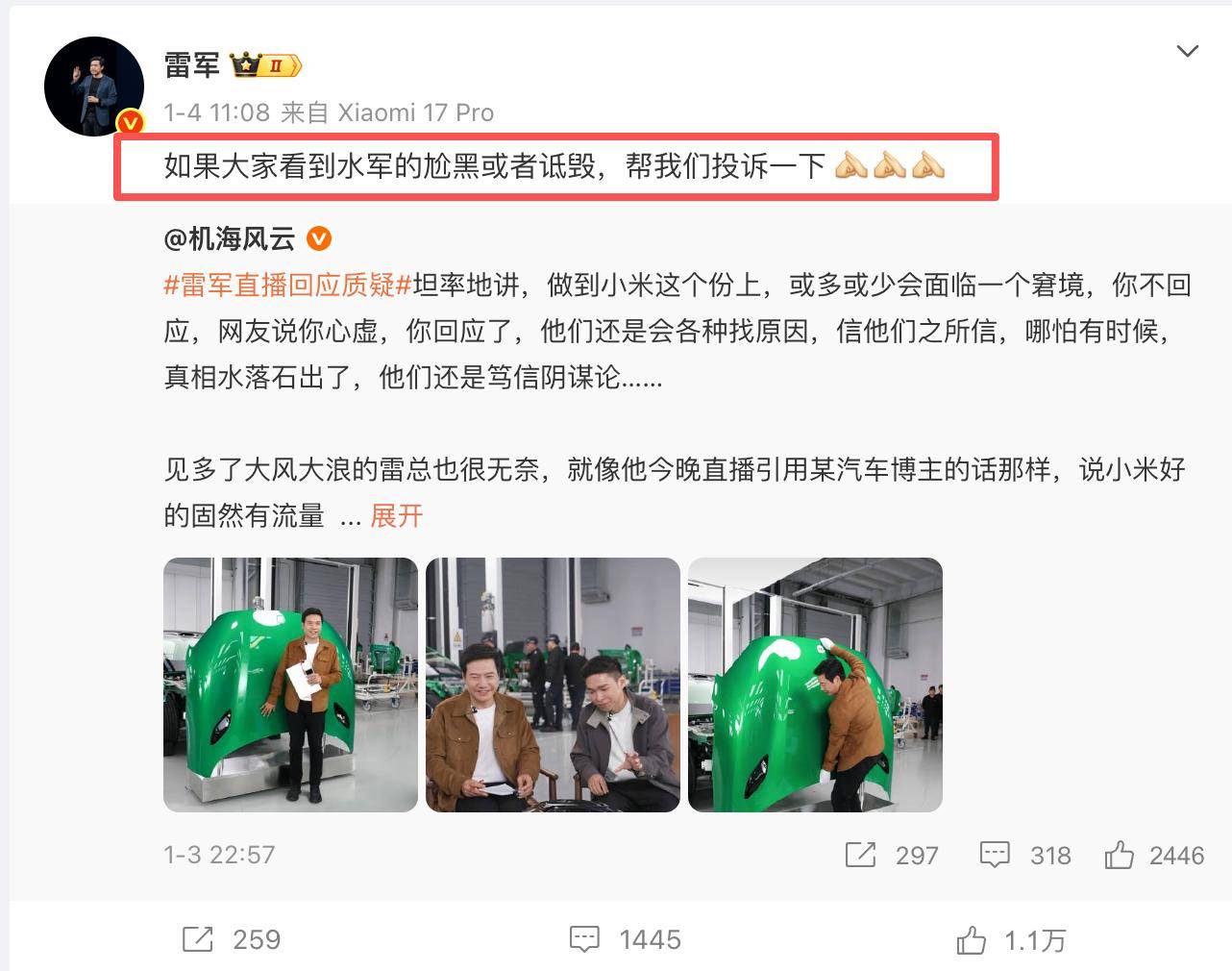
Task: Like the quoted post with 2446 likes
Action: (1120, 855)
